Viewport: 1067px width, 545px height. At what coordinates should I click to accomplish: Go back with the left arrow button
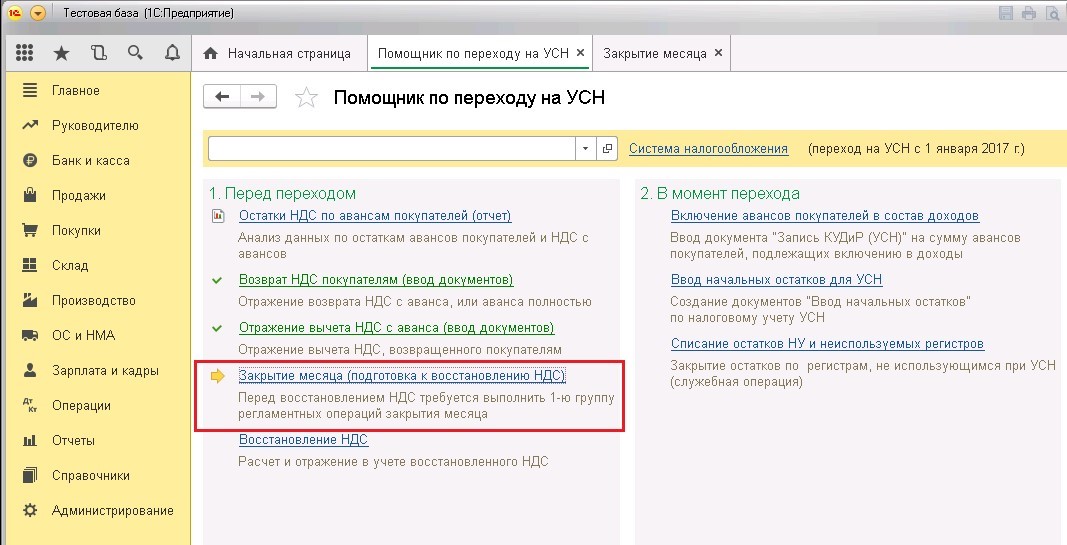click(x=222, y=97)
